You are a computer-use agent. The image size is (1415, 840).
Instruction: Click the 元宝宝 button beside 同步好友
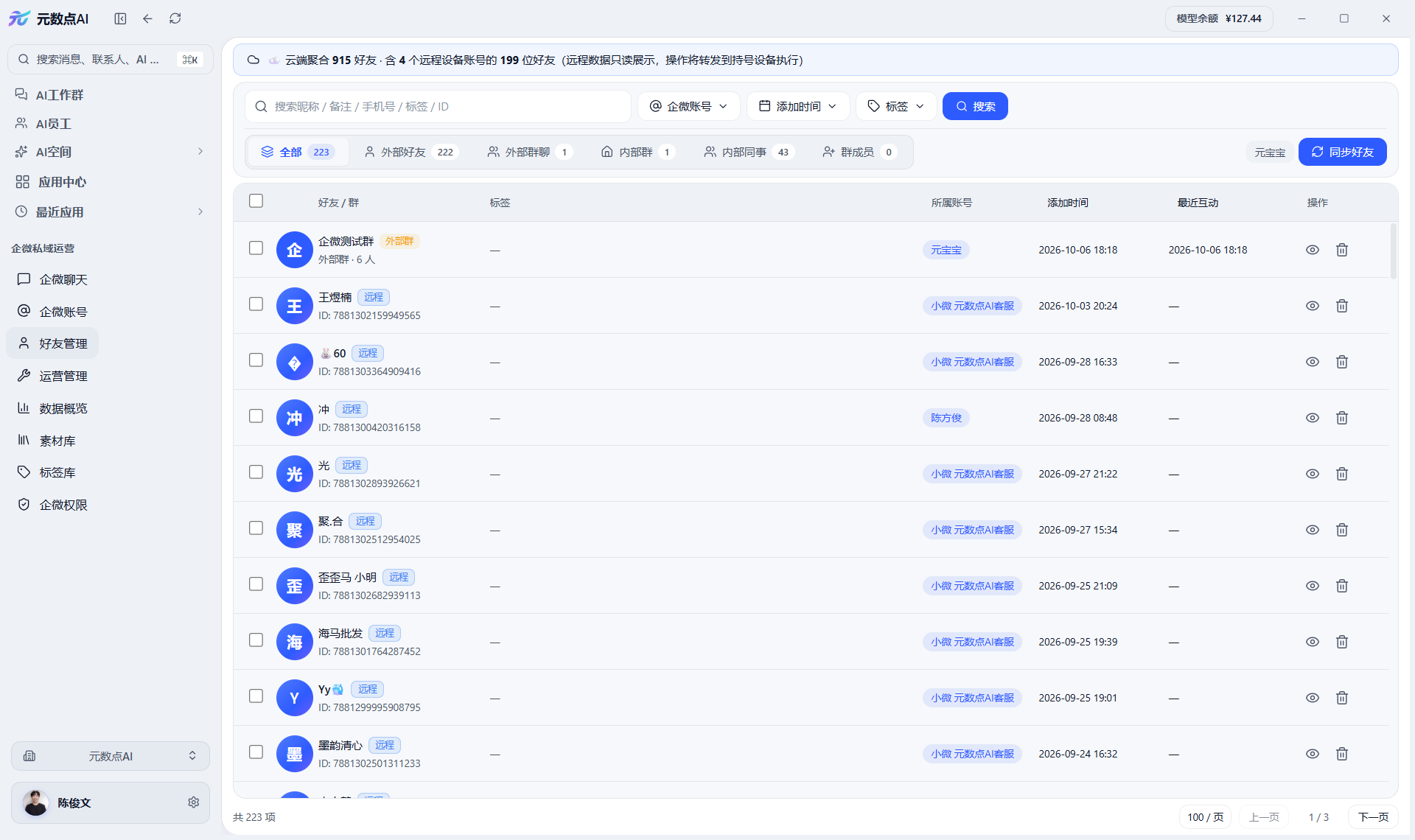1270,153
